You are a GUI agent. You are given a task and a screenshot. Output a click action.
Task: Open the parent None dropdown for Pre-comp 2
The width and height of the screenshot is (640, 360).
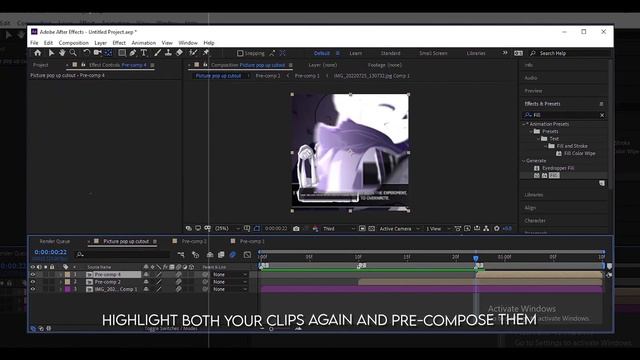click(x=230, y=282)
